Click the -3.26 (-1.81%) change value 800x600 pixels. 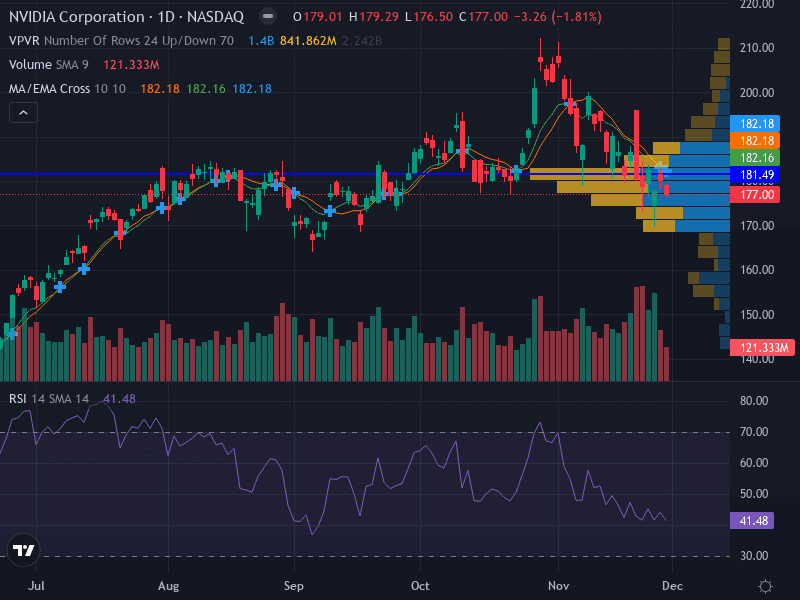pyautogui.click(x=558, y=17)
